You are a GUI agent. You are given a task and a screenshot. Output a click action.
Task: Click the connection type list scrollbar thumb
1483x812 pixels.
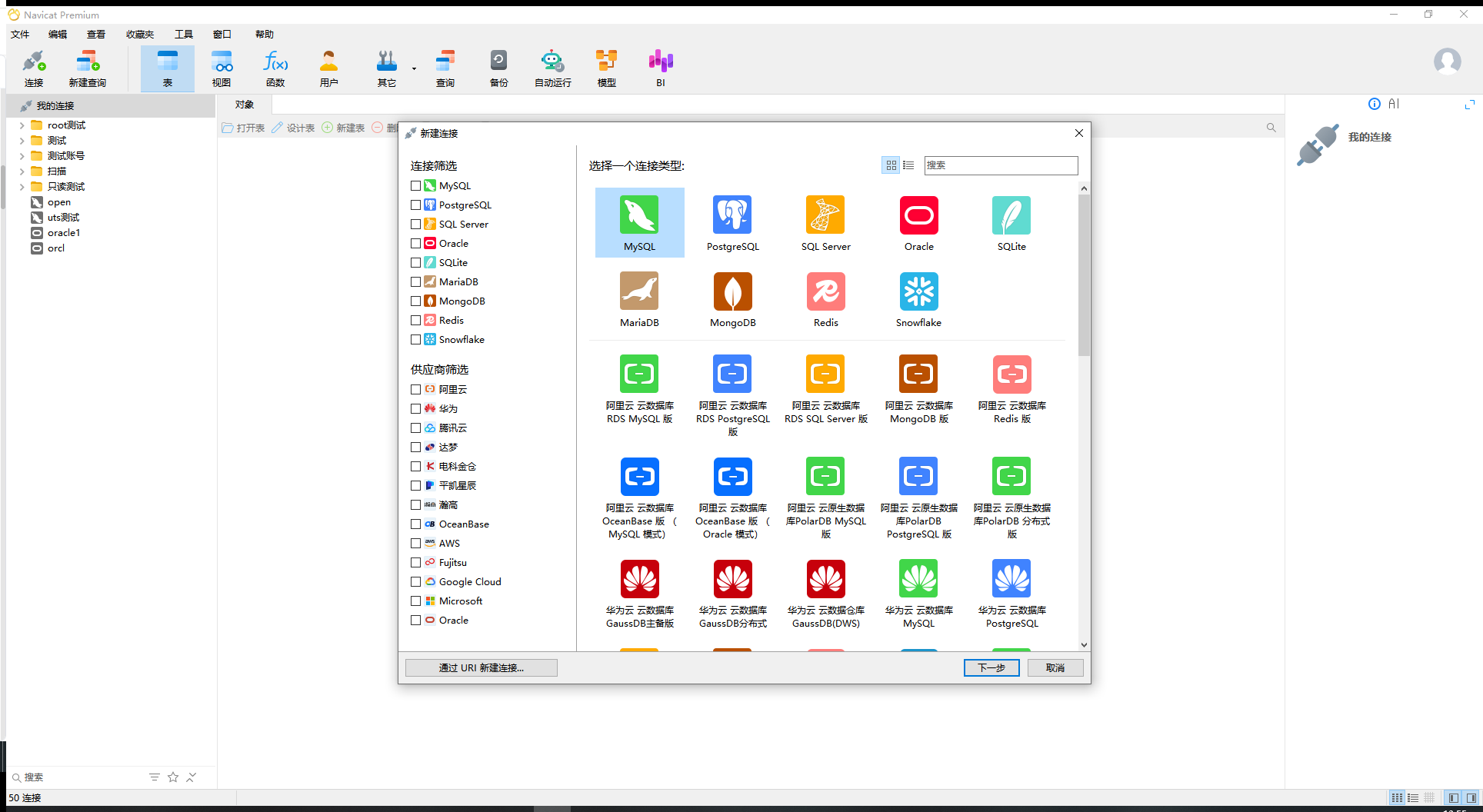tap(1084, 275)
